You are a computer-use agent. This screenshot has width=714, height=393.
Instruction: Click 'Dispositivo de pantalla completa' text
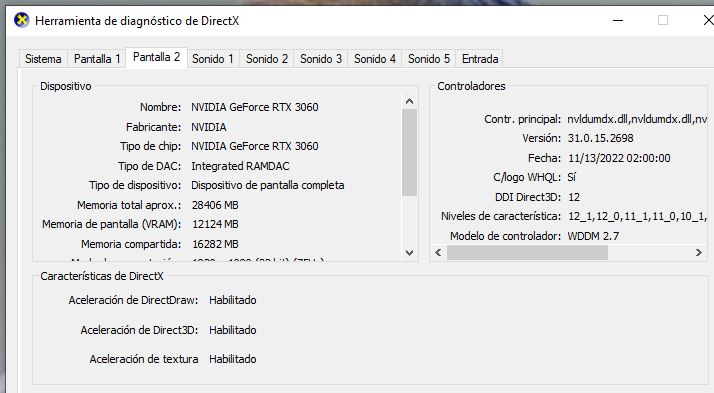click(x=268, y=185)
